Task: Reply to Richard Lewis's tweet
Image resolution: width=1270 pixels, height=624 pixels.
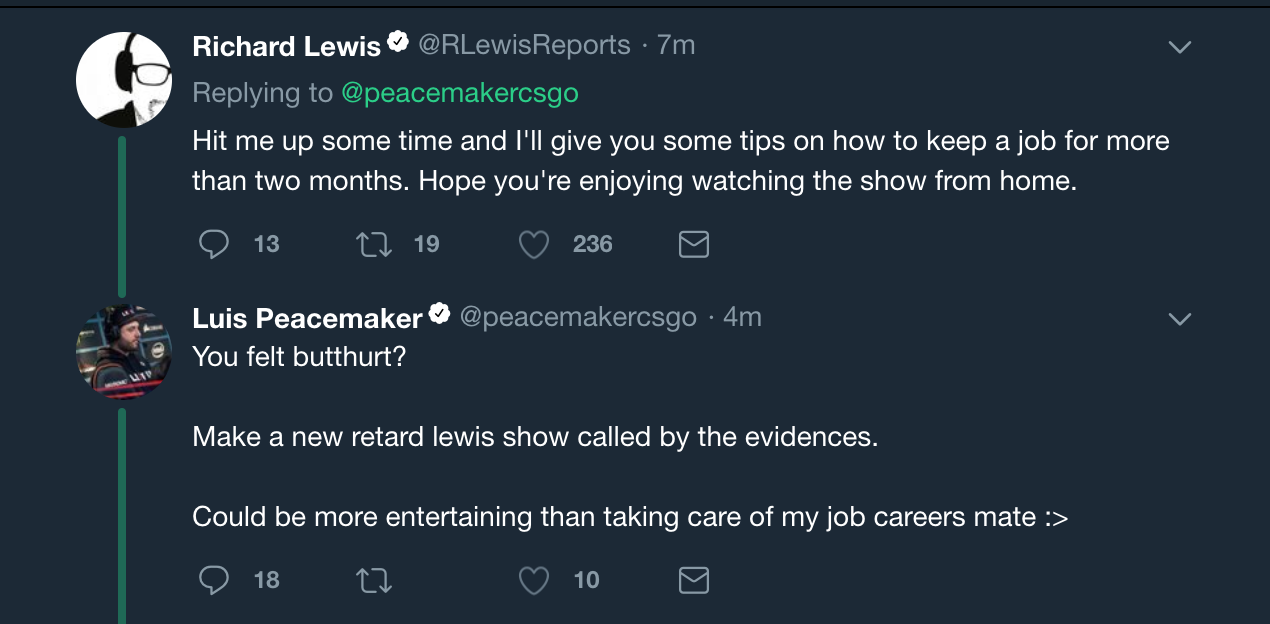Action: click(x=214, y=244)
